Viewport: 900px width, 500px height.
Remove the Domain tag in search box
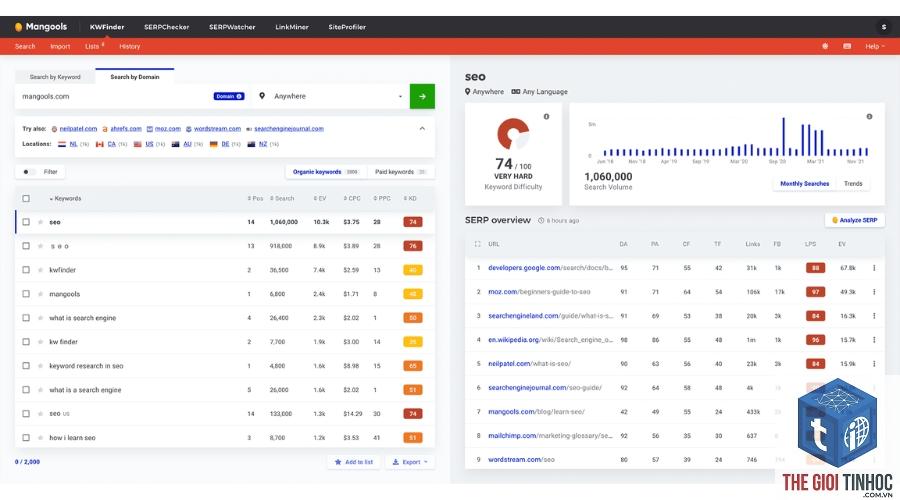[239, 96]
